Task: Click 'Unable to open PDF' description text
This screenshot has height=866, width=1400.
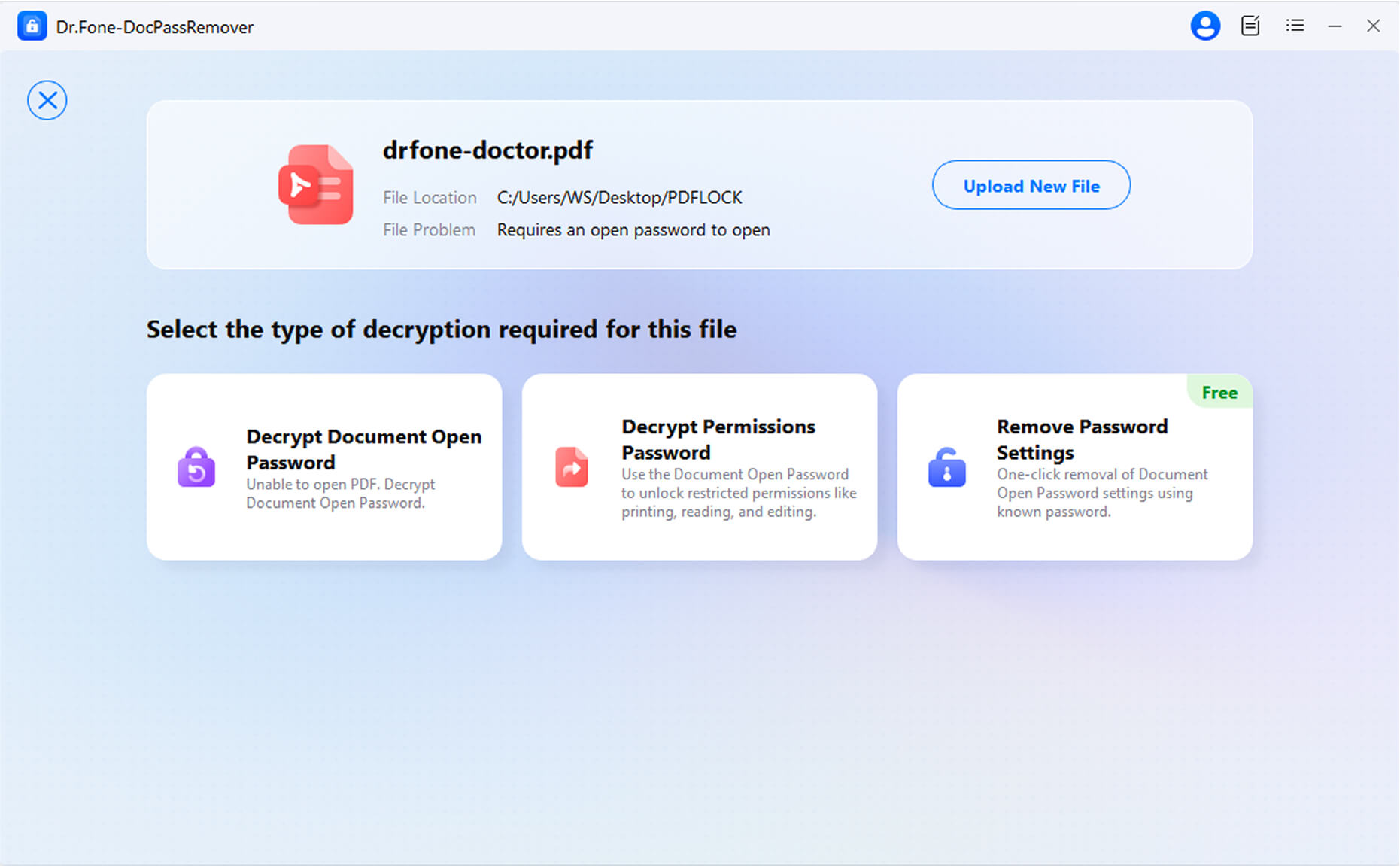Action: click(341, 494)
